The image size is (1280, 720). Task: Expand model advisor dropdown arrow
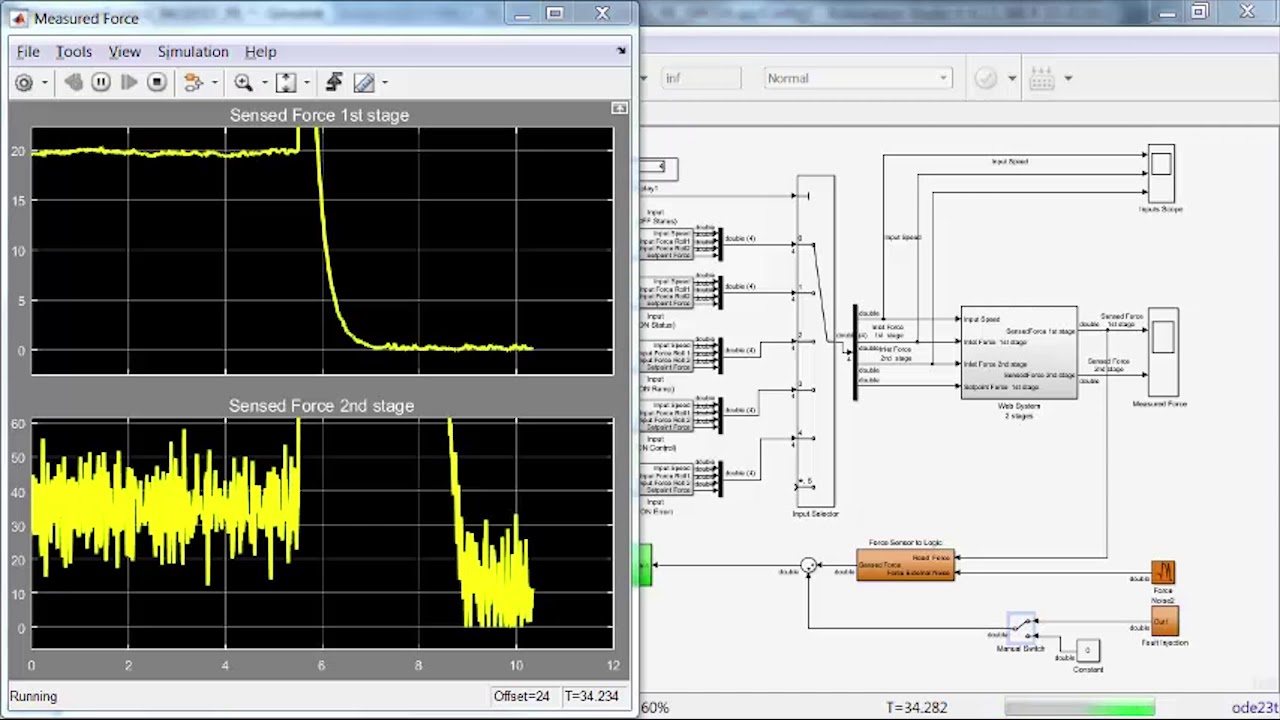click(1012, 78)
